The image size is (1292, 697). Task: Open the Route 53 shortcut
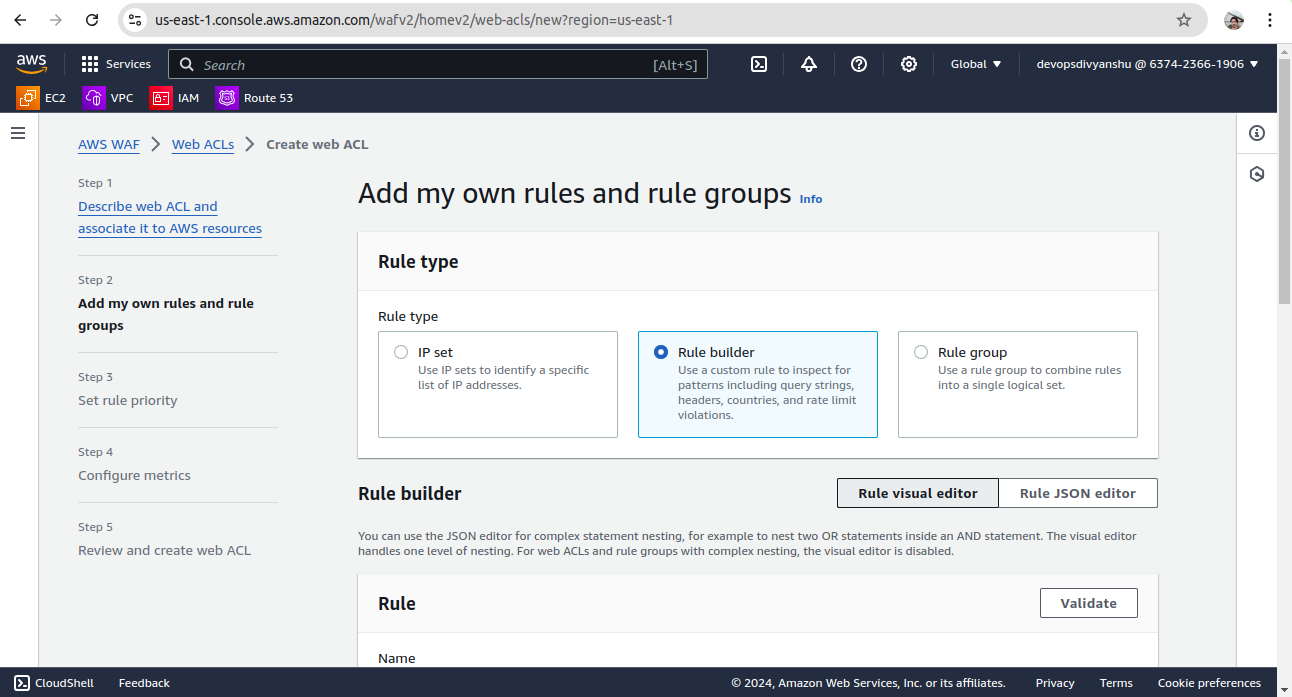click(x=255, y=98)
